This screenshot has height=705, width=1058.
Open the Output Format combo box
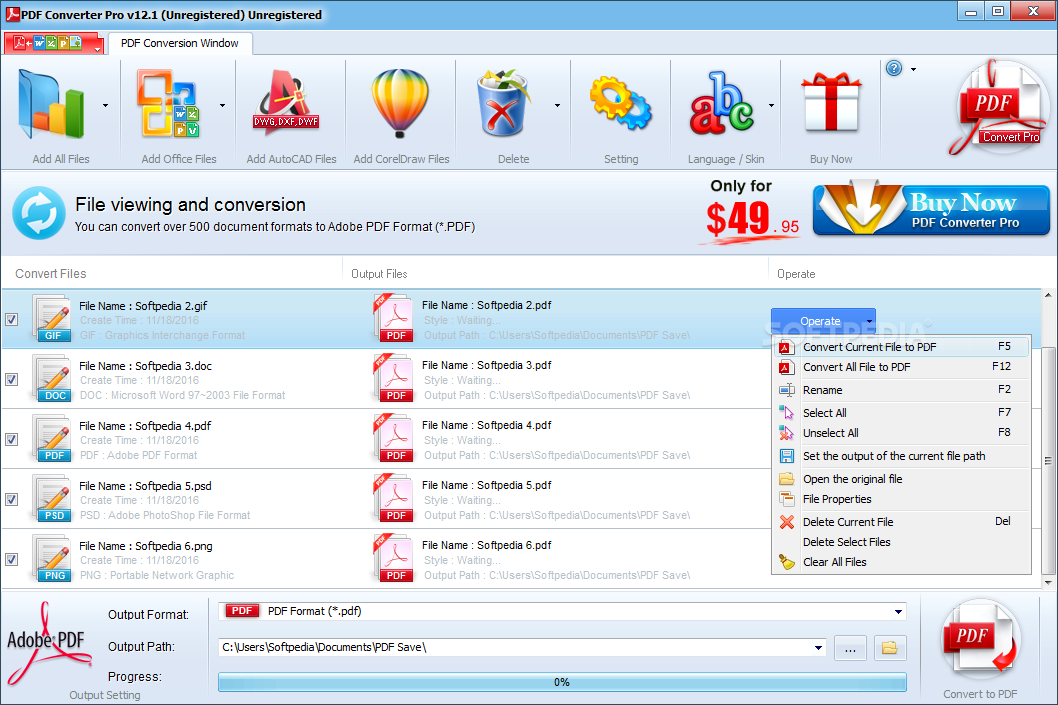[562, 611]
